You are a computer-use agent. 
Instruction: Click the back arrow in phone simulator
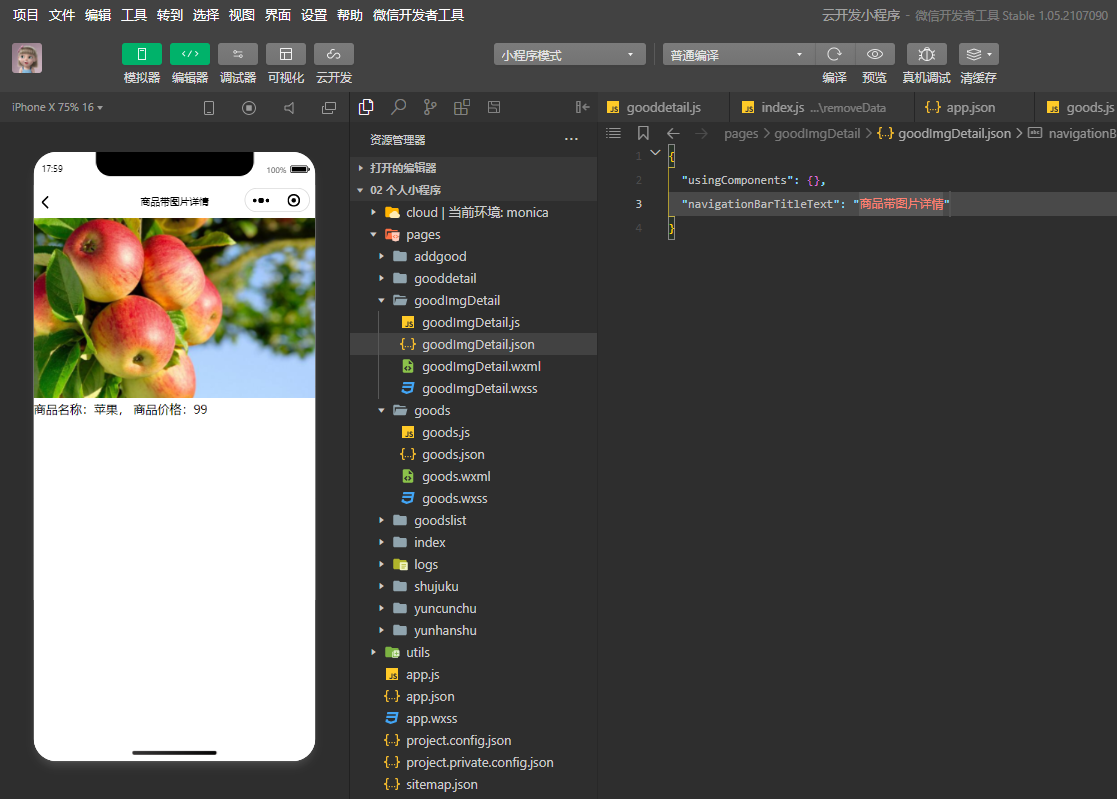pyautogui.click(x=46, y=202)
